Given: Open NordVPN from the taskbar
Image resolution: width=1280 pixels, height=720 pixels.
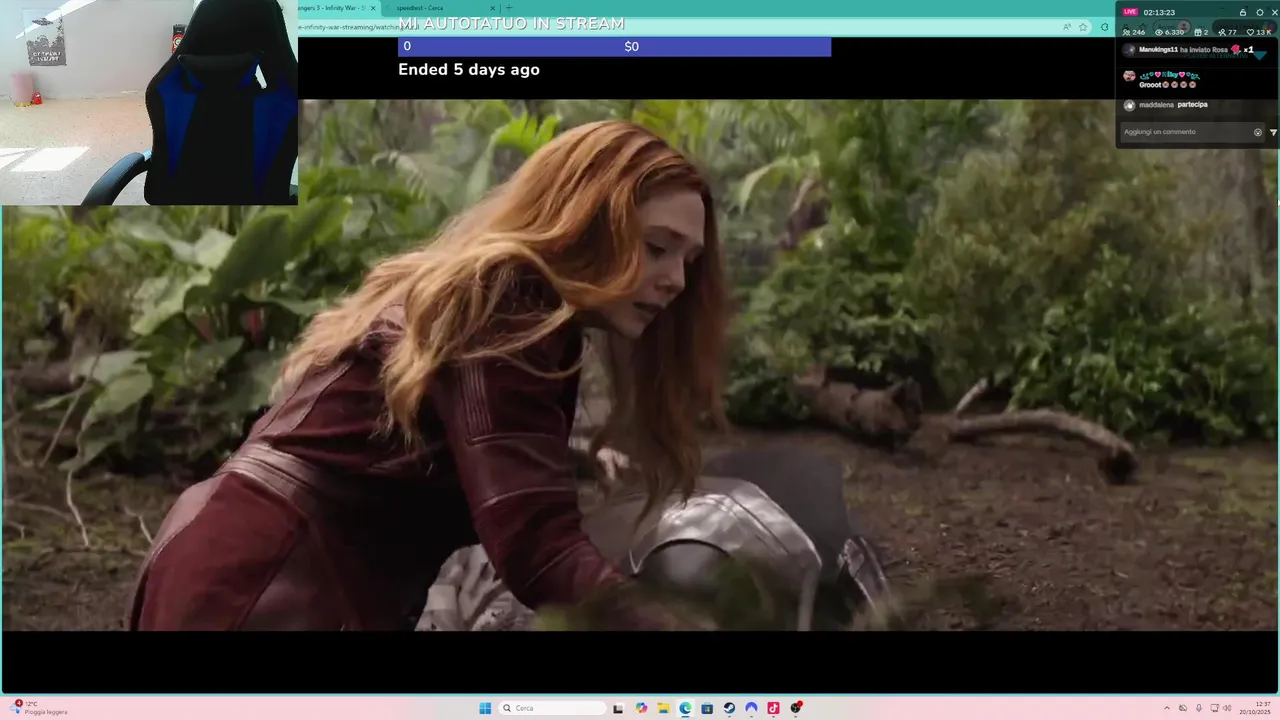Looking at the screenshot, I should click(751, 708).
